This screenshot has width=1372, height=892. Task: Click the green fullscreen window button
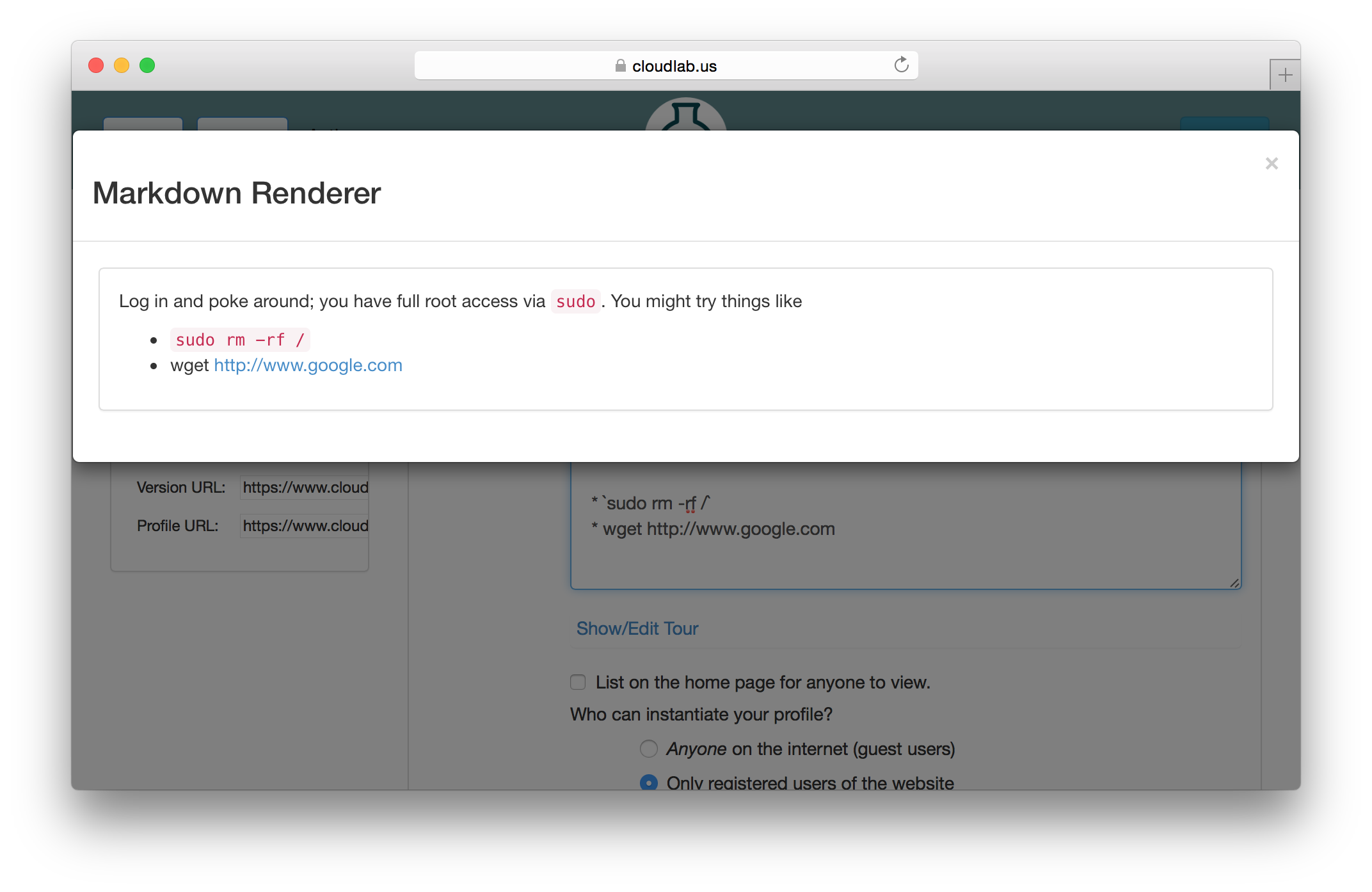click(147, 65)
